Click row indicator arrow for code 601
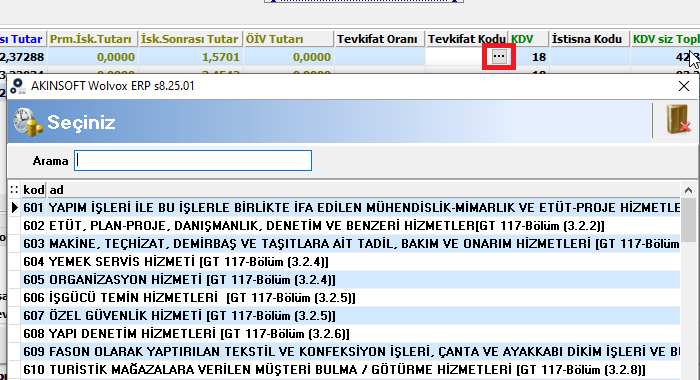Screen dimensions: 700x380 click(x=14, y=208)
